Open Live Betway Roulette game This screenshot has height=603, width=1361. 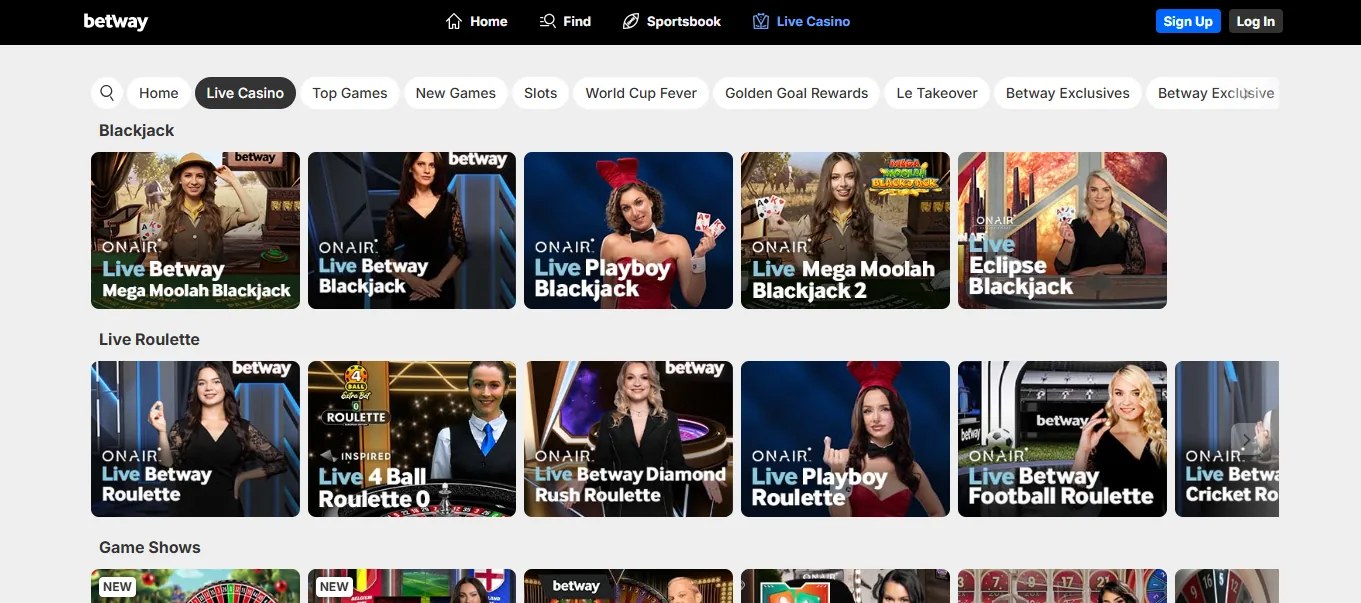click(195, 439)
